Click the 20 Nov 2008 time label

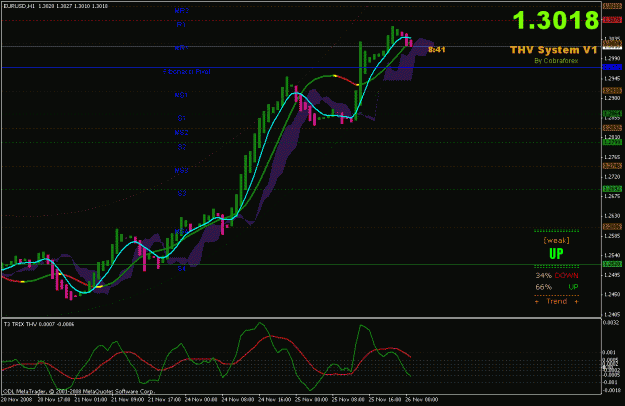tap(14, 400)
